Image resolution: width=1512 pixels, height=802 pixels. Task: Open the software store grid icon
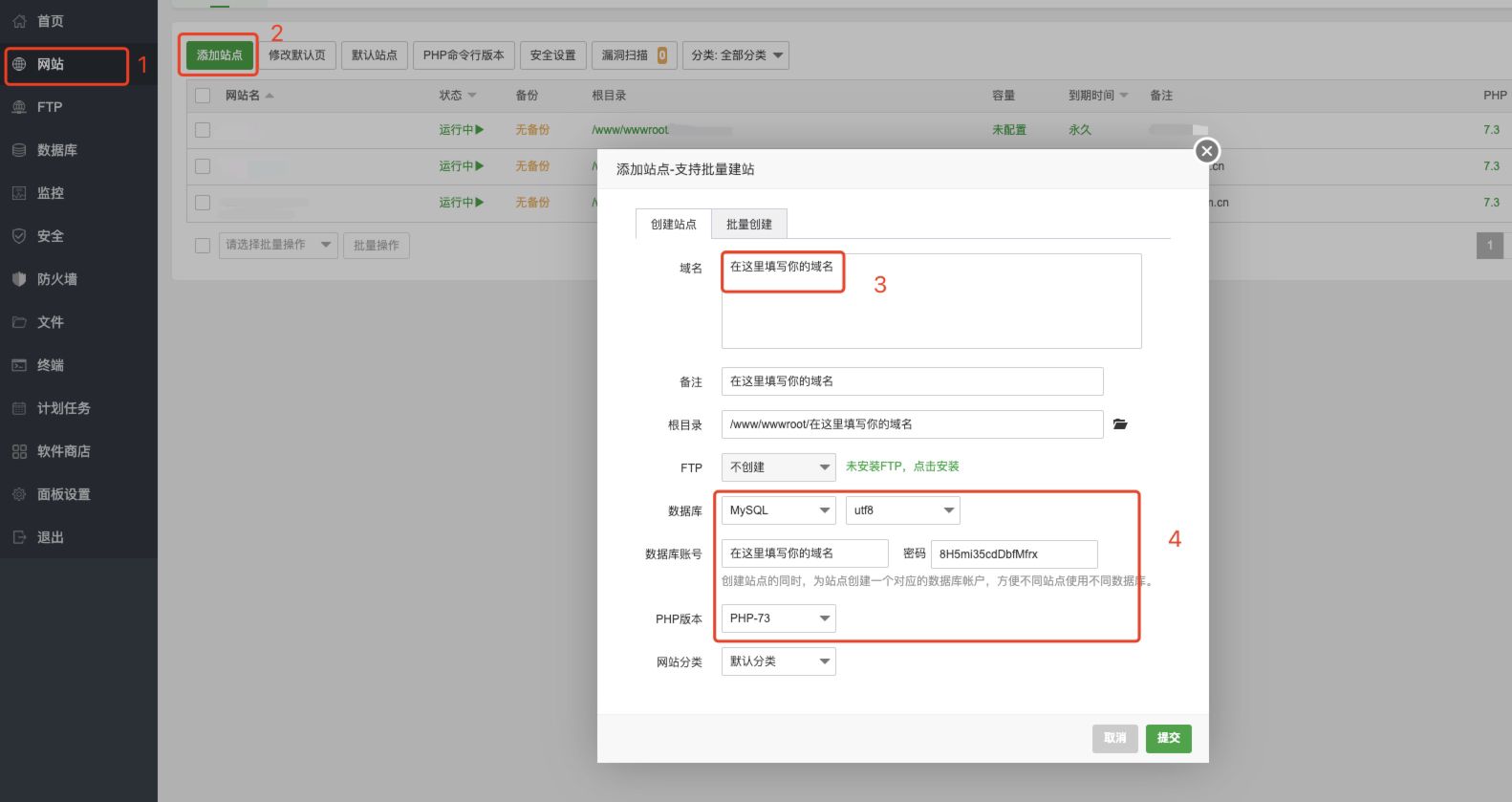coord(19,451)
